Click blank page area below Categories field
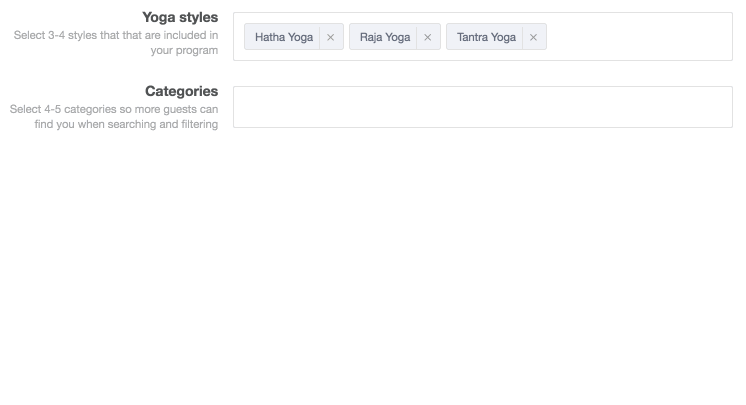Image resolution: width=746 pixels, height=405 pixels. [373, 267]
